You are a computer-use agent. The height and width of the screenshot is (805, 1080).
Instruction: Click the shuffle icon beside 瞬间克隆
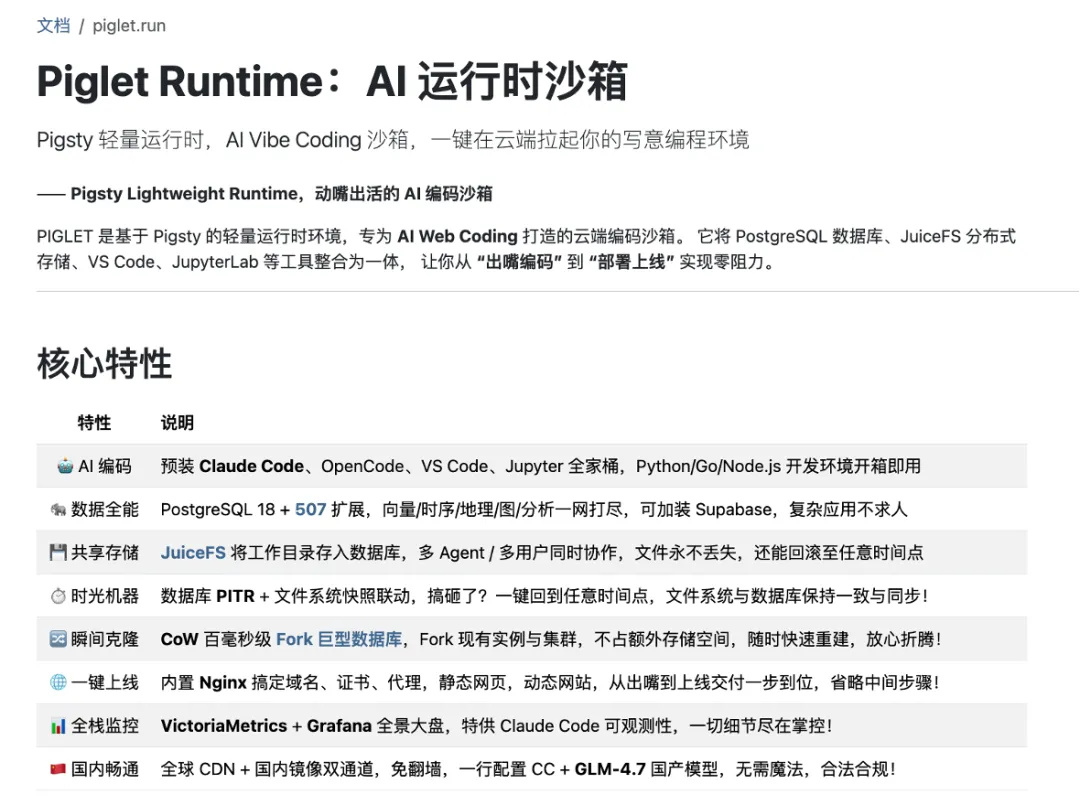click(x=58, y=639)
